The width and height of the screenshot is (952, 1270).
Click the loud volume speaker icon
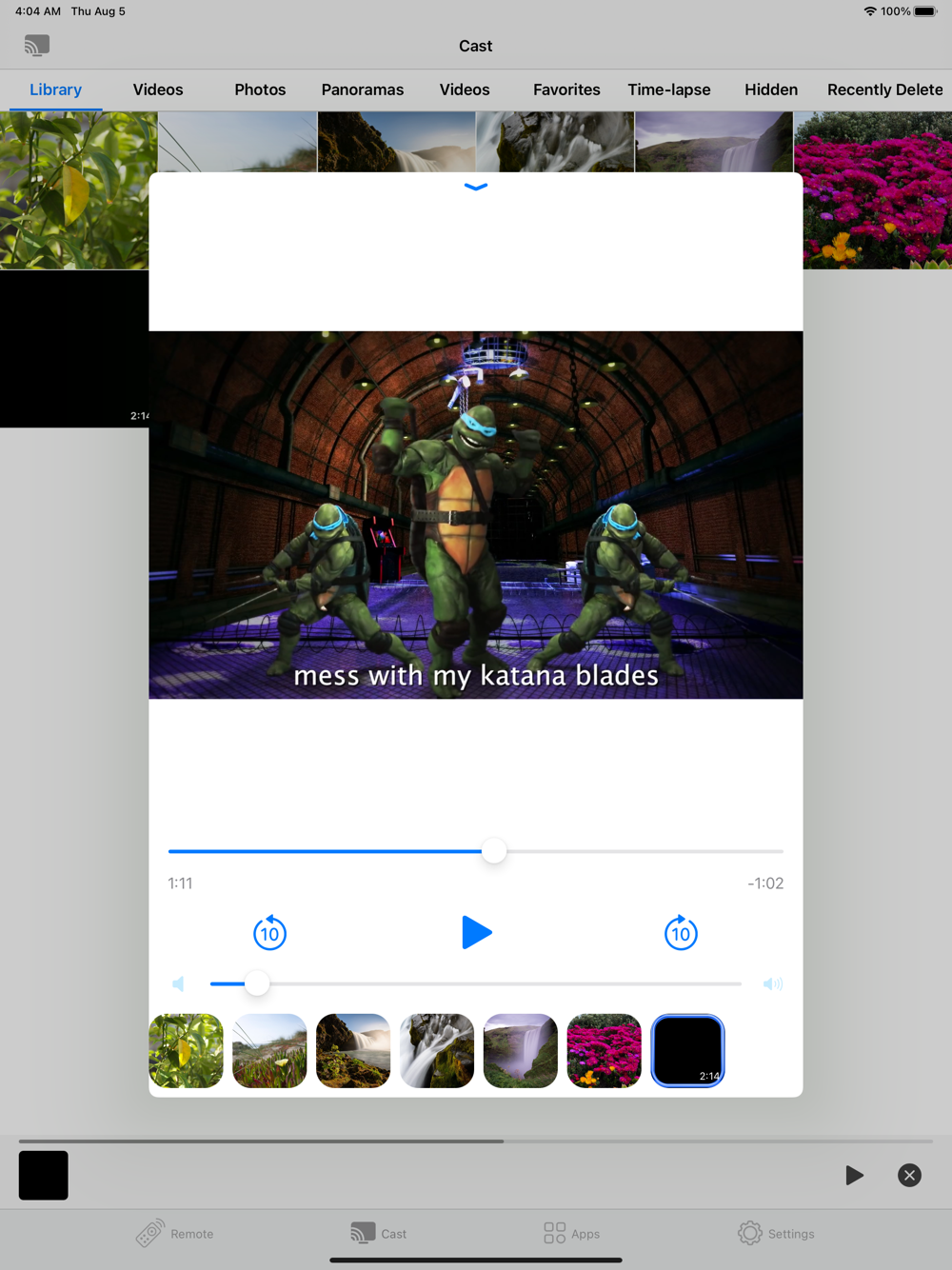pos(773,983)
